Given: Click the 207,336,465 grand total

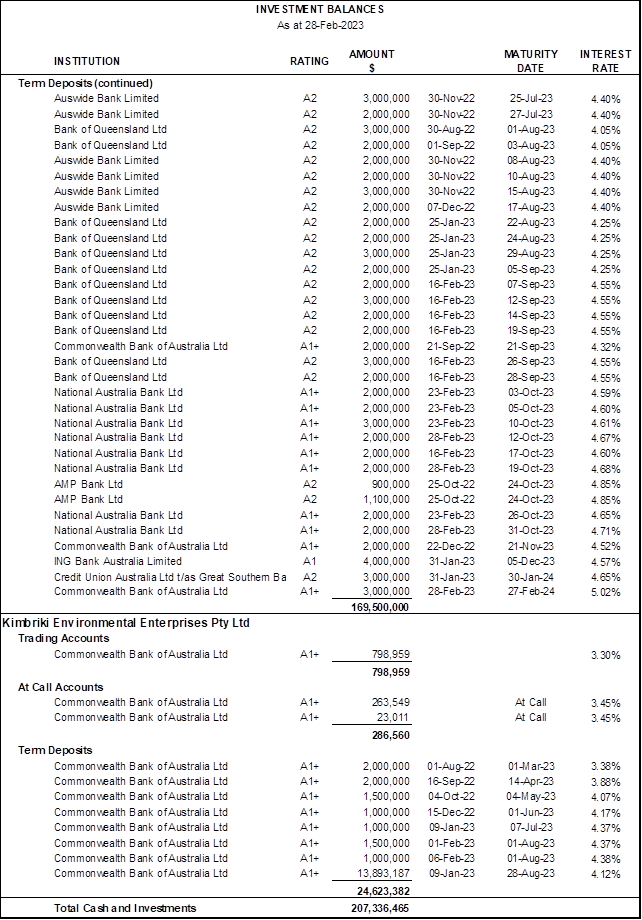Looking at the screenshot, I should (380, 908).
